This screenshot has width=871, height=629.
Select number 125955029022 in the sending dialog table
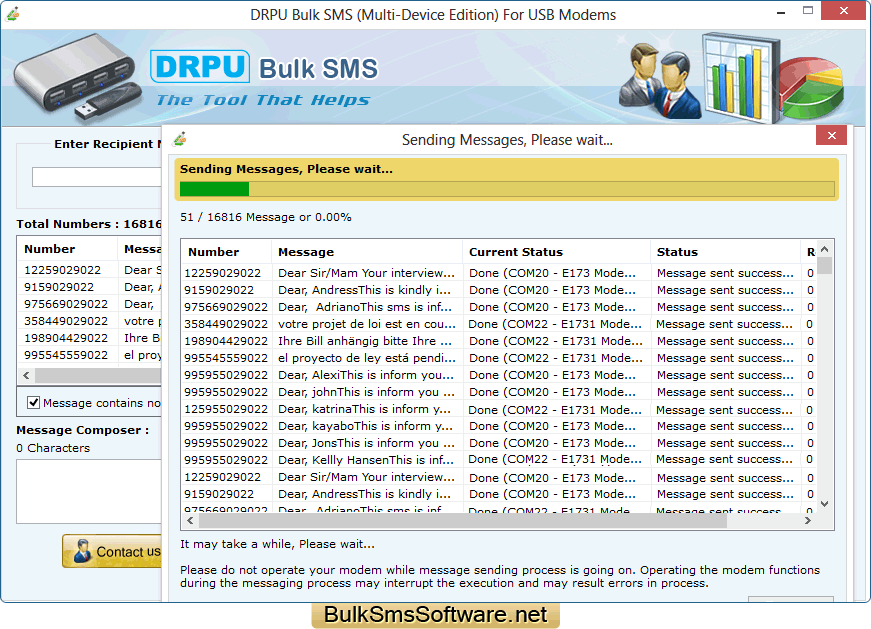point(226,409)
